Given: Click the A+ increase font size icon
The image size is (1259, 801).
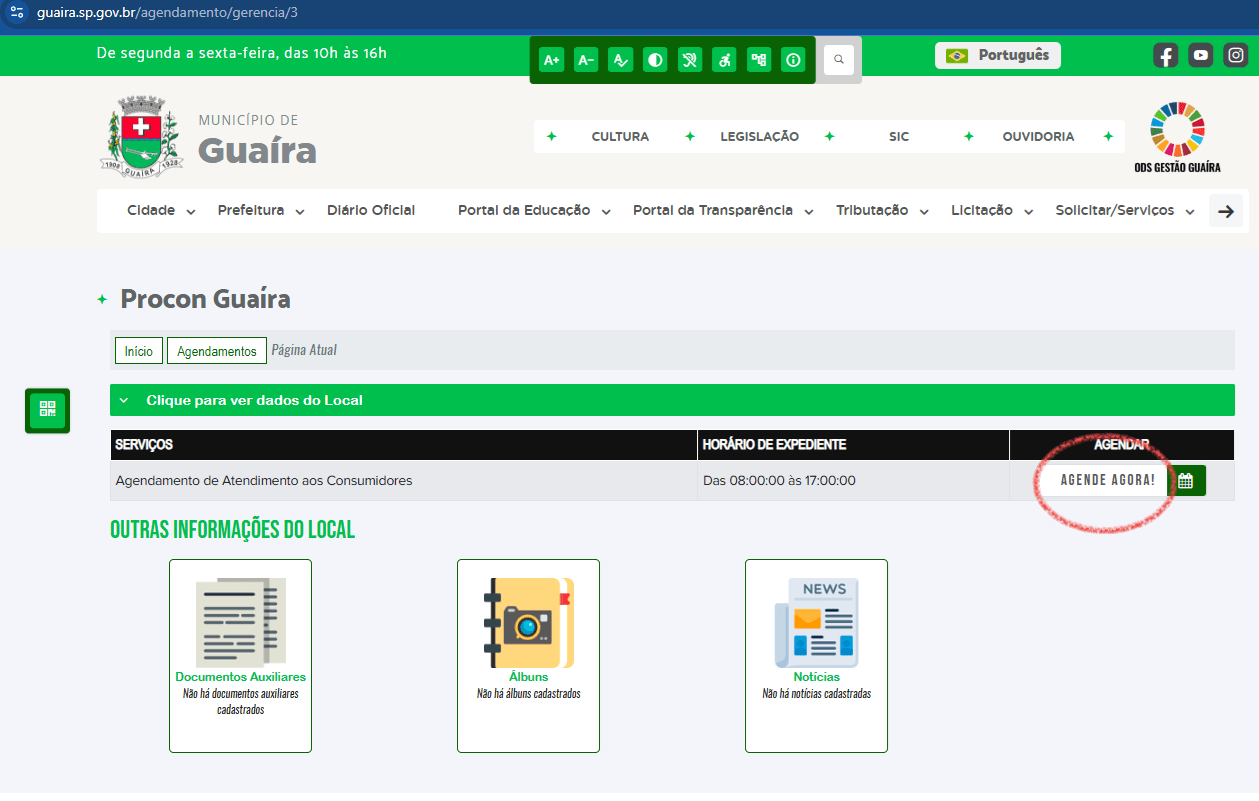Looking at the screenshot, I should click(551, 59).
